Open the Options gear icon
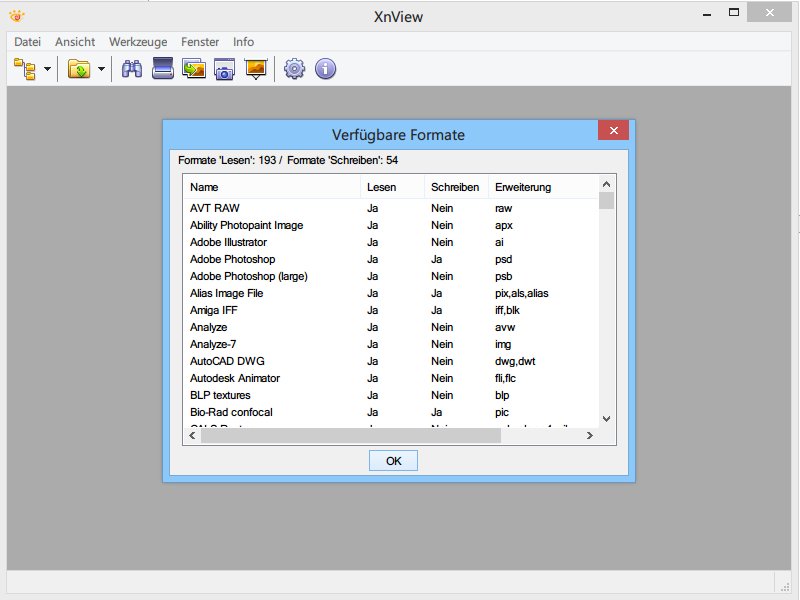The width and height of the screenshot is (800, 600). coord(294,69)
